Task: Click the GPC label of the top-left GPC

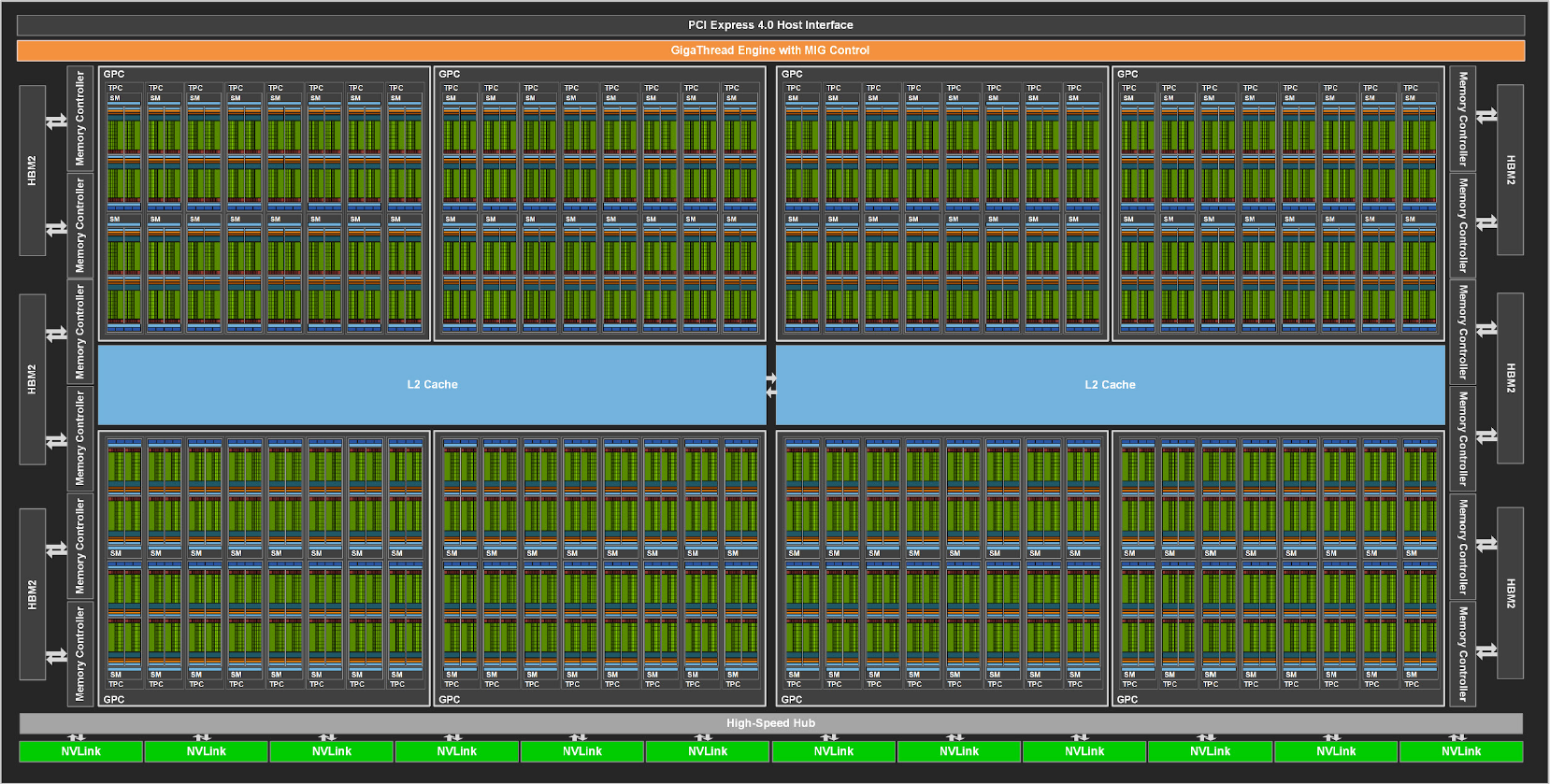Action: point(114,74)
